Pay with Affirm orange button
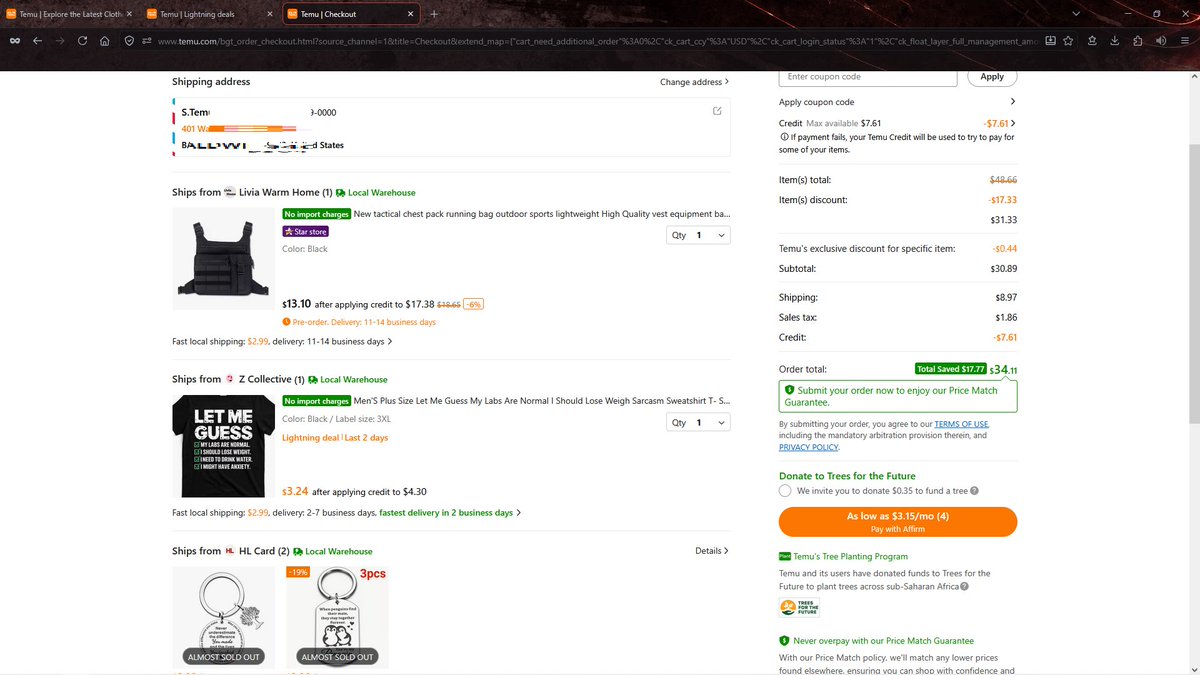This screenshot has height=675, width=1200. click(x=897, y=522)
